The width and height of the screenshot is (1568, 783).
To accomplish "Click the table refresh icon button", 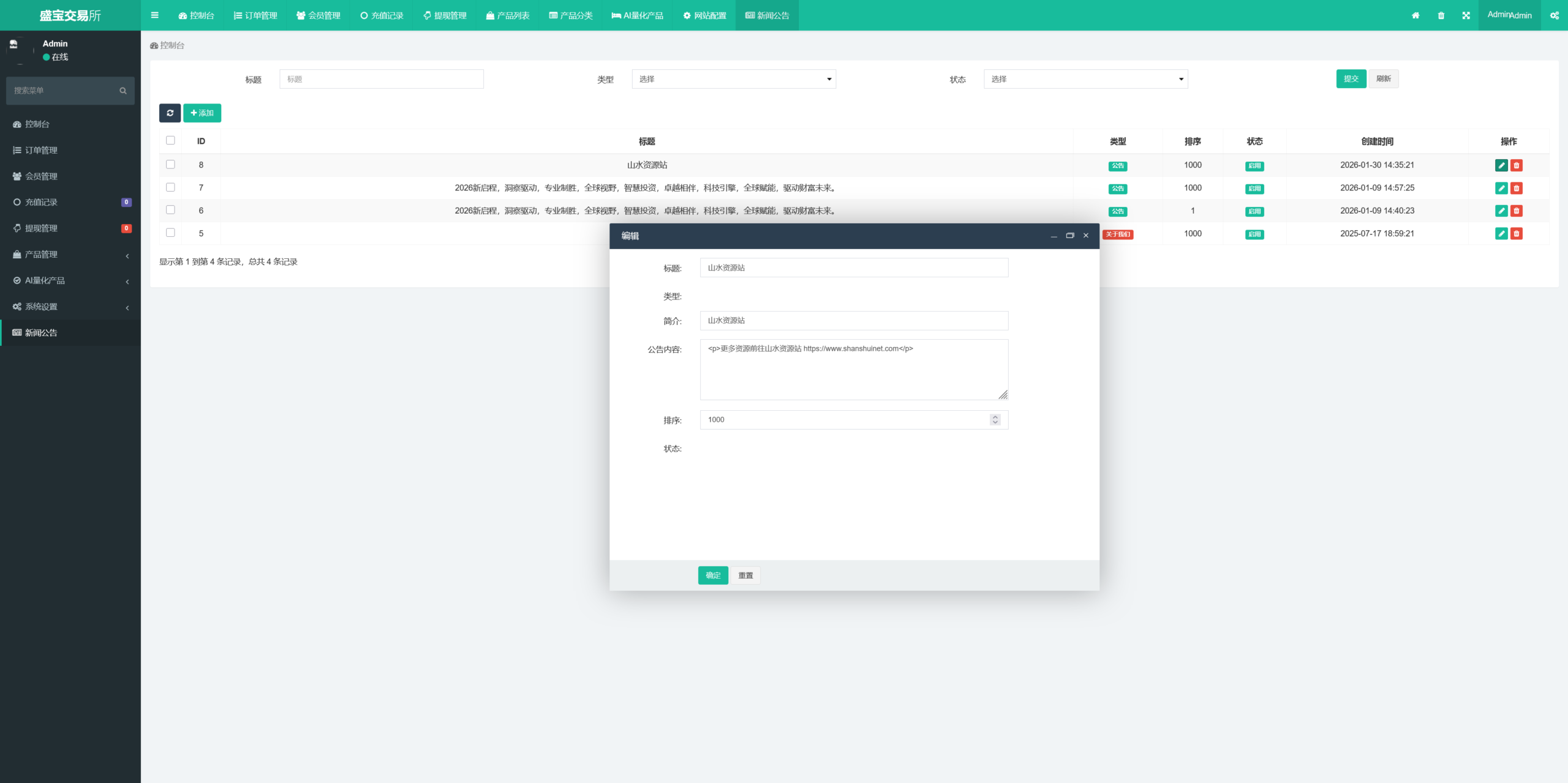I will pyautogui.click(x=170, y=113).
